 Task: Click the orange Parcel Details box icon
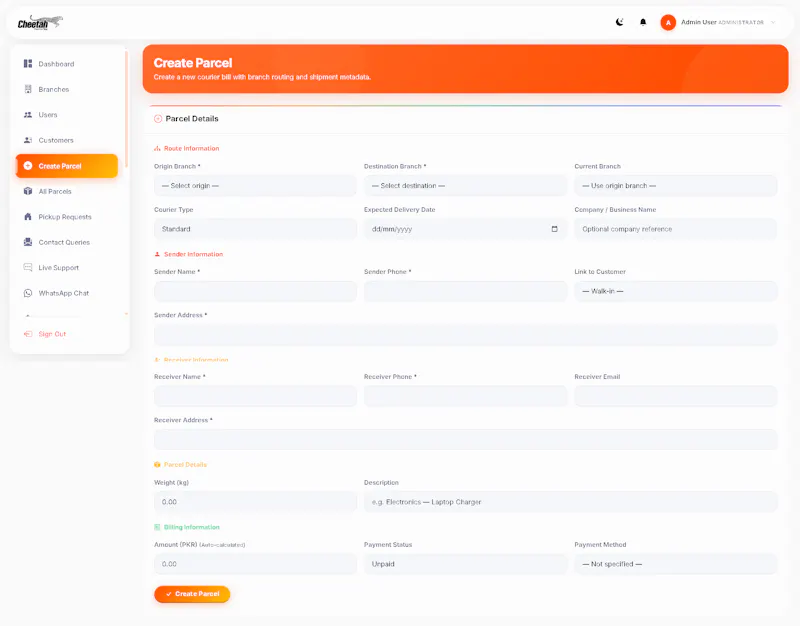(157, 465)
